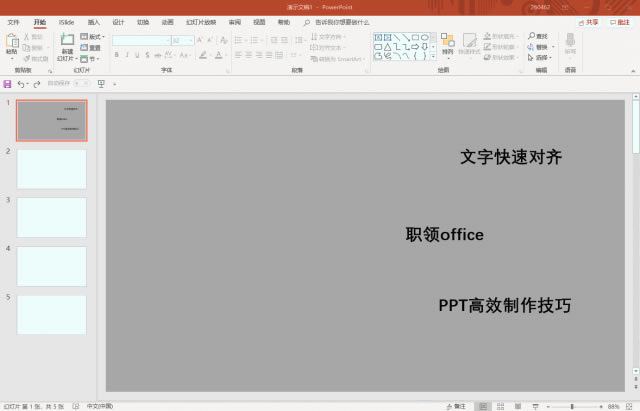Select the text box shape in gallery

pyautogui.click(x=378, y=38)
